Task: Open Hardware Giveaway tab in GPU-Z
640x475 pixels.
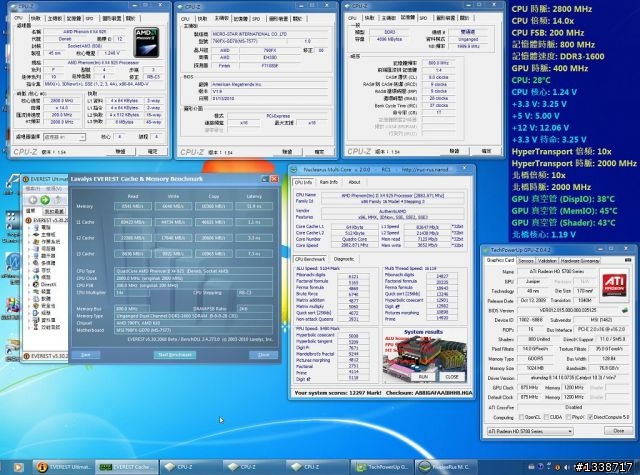Action: pyautogui.click(x=580, y=260)
